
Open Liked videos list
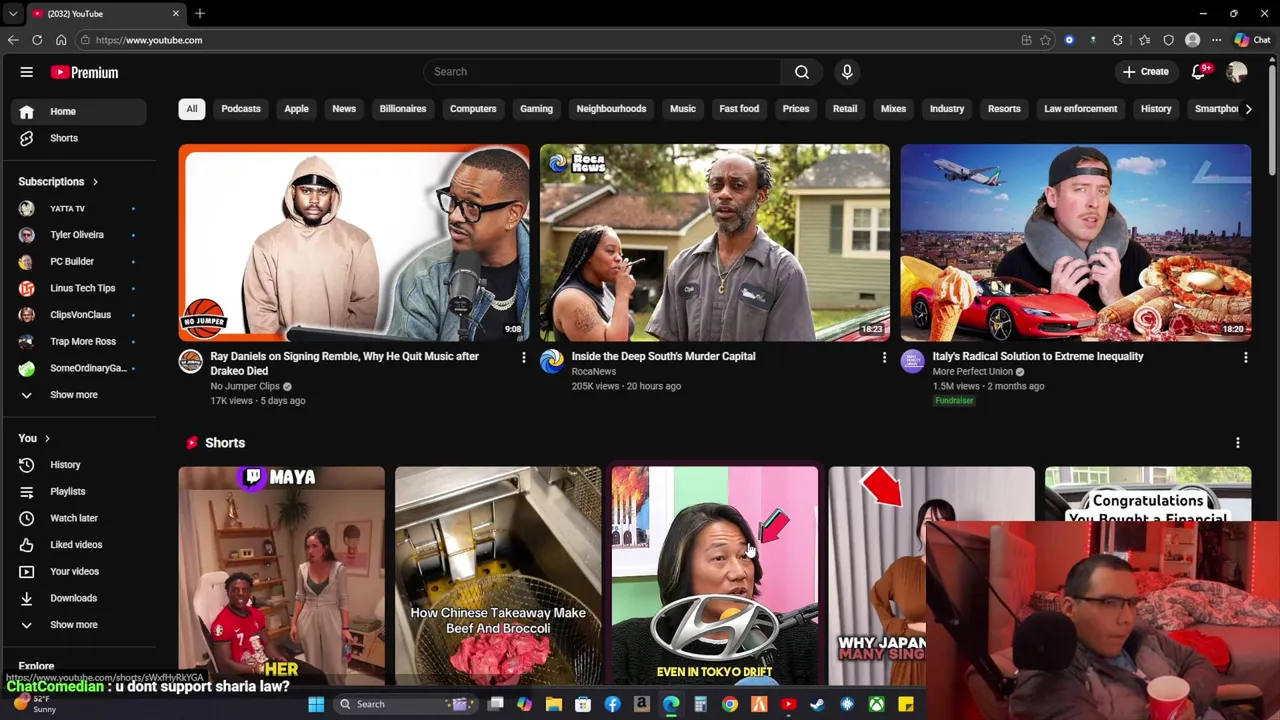[x=80, y=545]
